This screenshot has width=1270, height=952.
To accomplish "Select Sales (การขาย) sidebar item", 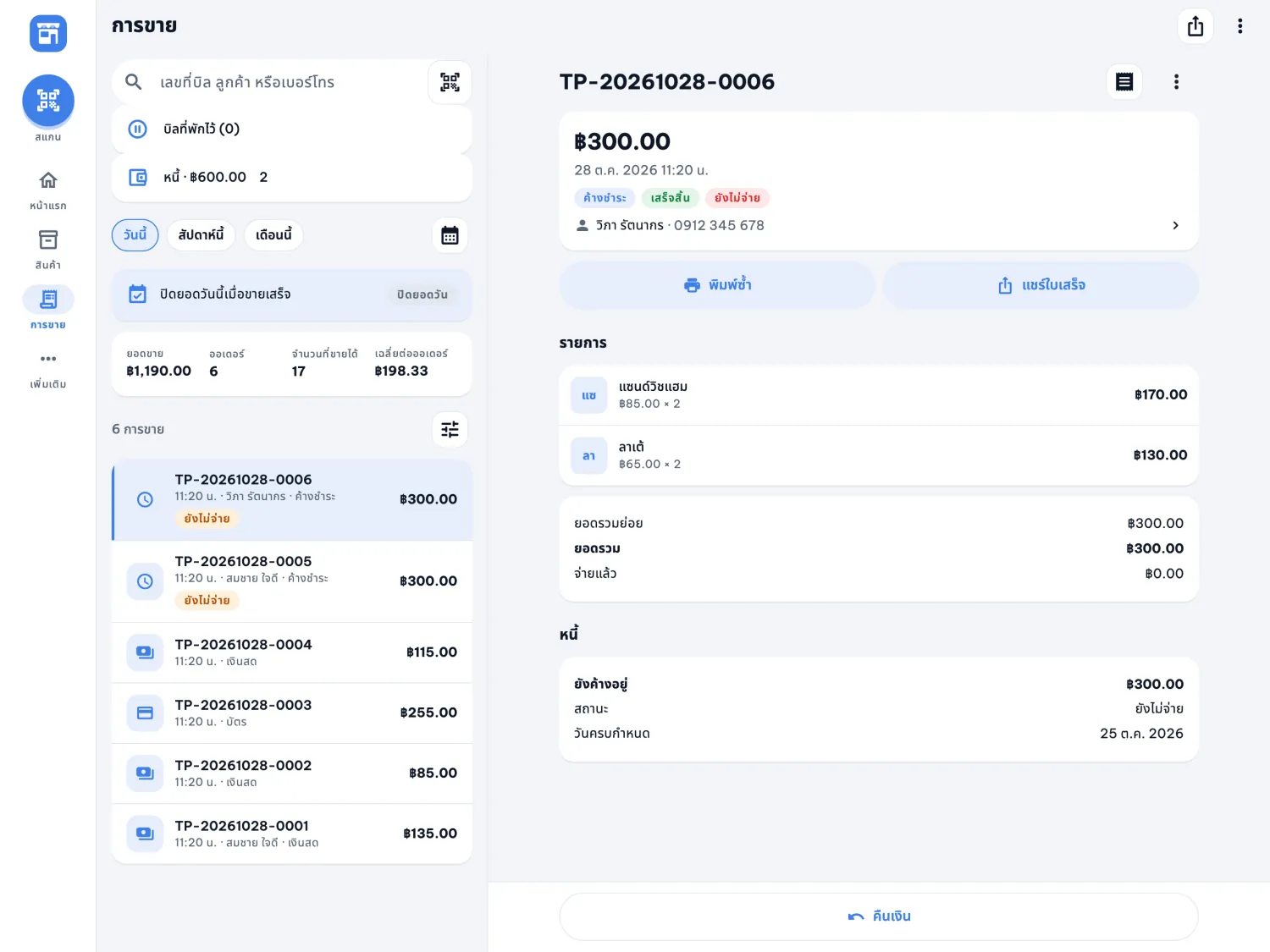I will click(x=48, y=308).
